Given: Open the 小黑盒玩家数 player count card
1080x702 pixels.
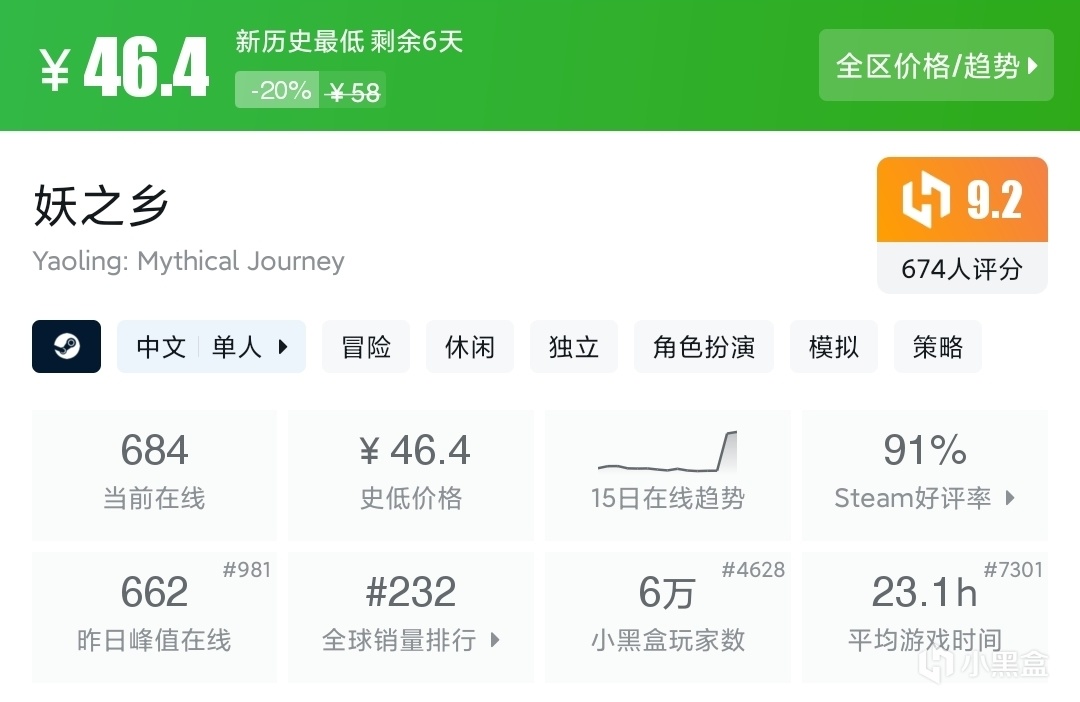Looking at the screenshot, I should tap(667, 616).
